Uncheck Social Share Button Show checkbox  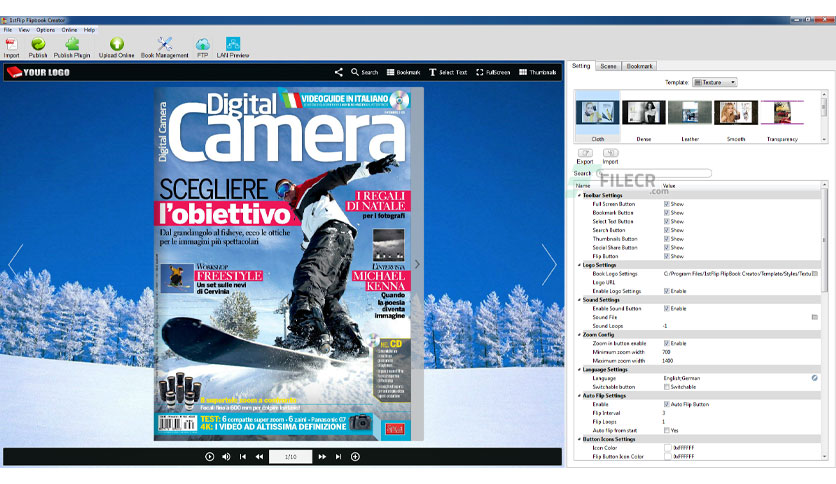[666, 247]
